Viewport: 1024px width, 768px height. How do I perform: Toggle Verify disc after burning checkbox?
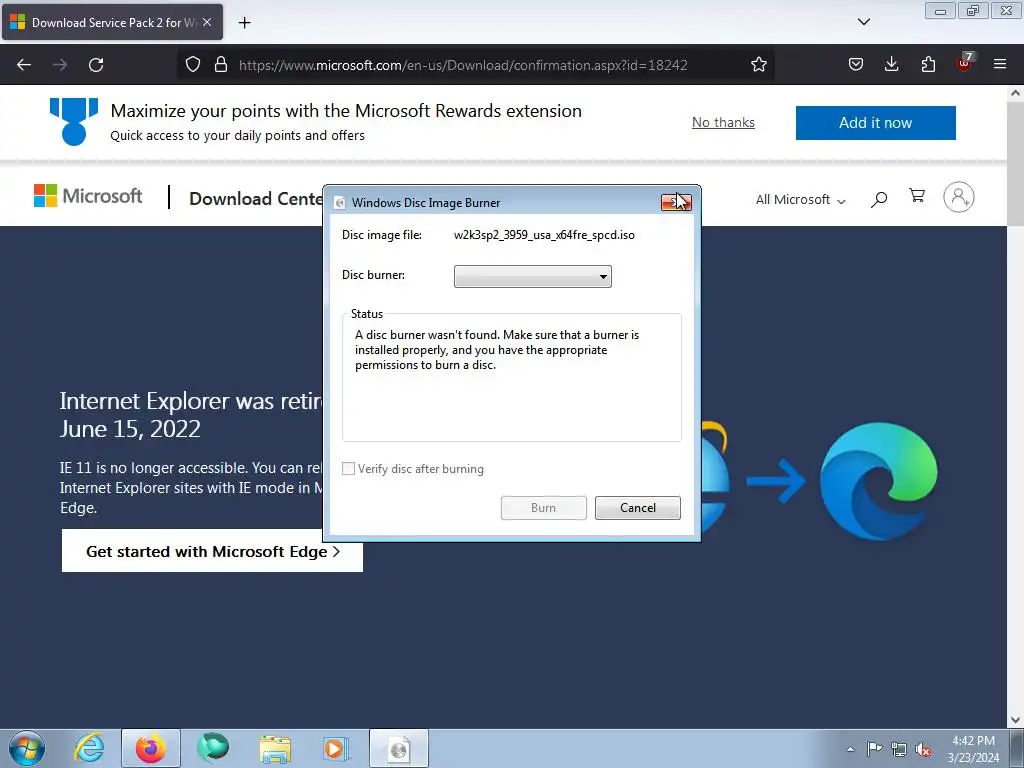pos(349,469)
